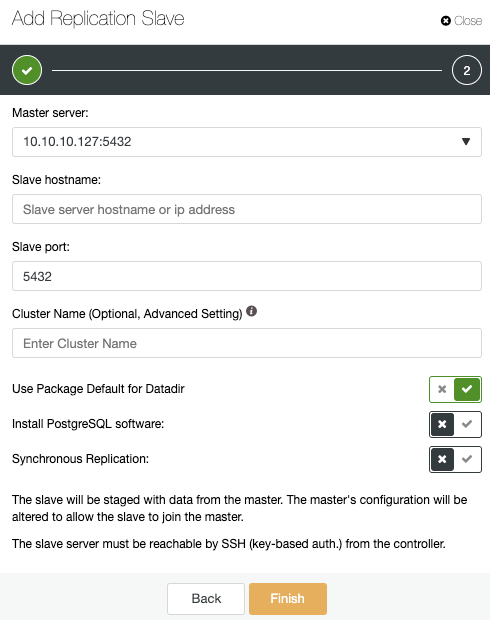490x620 pixels.
Task: Click the X half of Datadir toggle
Action: (x=442, y=389)
